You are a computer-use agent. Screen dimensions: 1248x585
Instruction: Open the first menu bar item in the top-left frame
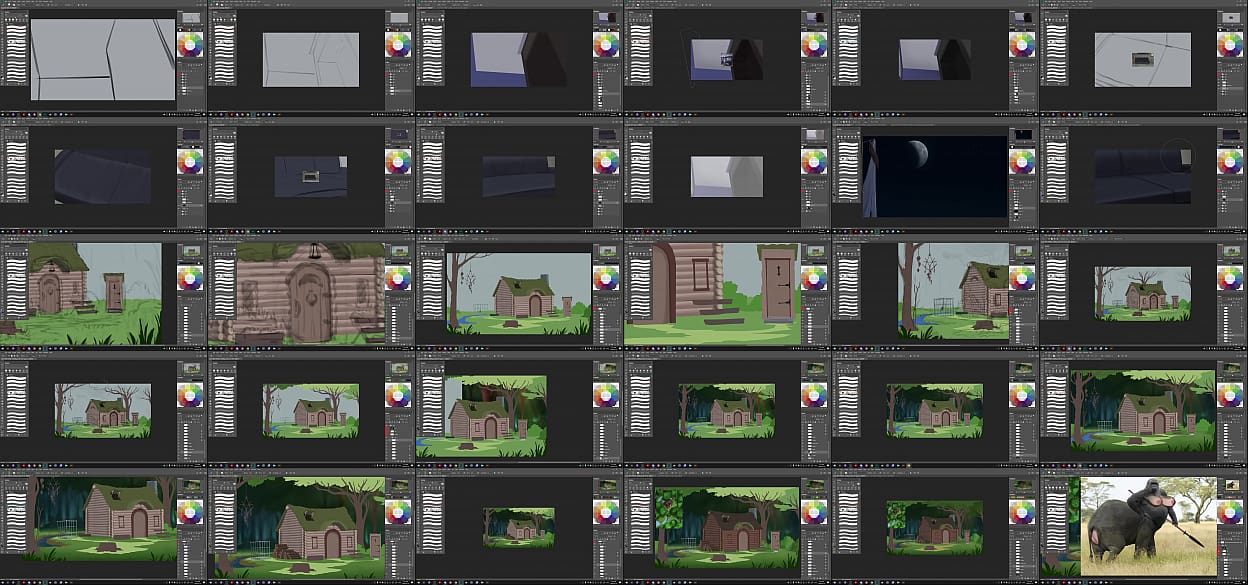[x=4, y=3]
